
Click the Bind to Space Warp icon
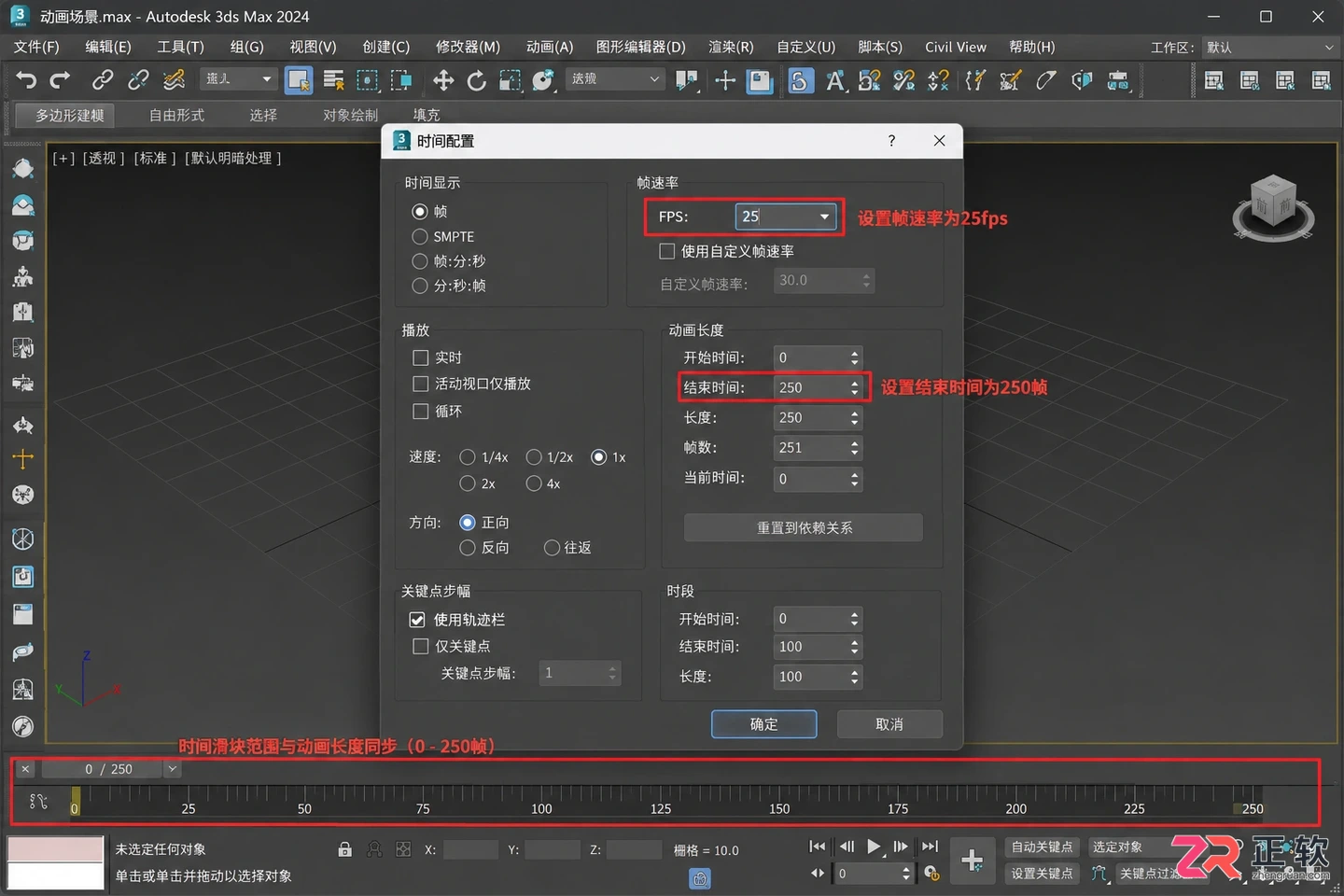(x=174, y=81)
